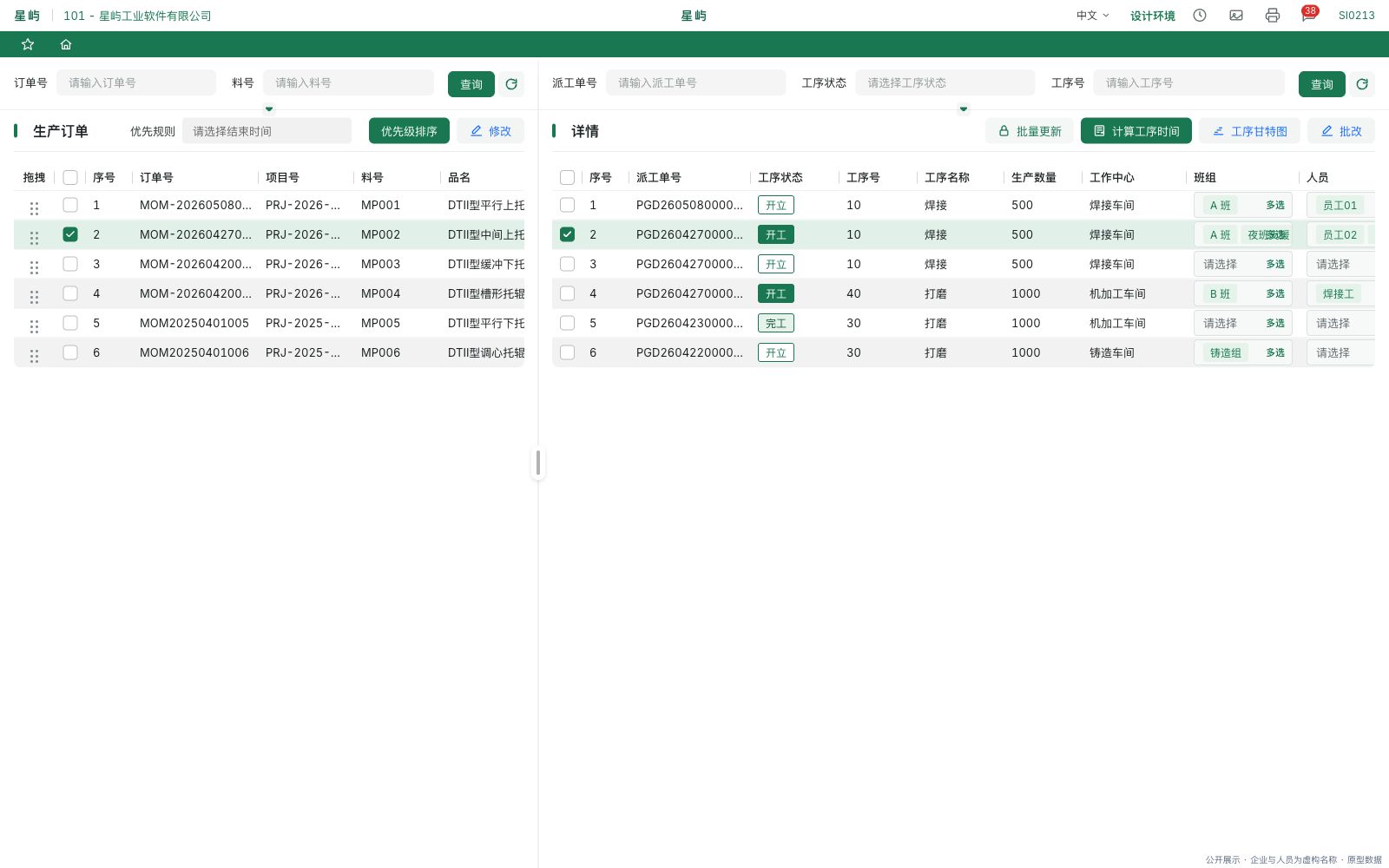Click drag handle for order row 5

[34, 326]
